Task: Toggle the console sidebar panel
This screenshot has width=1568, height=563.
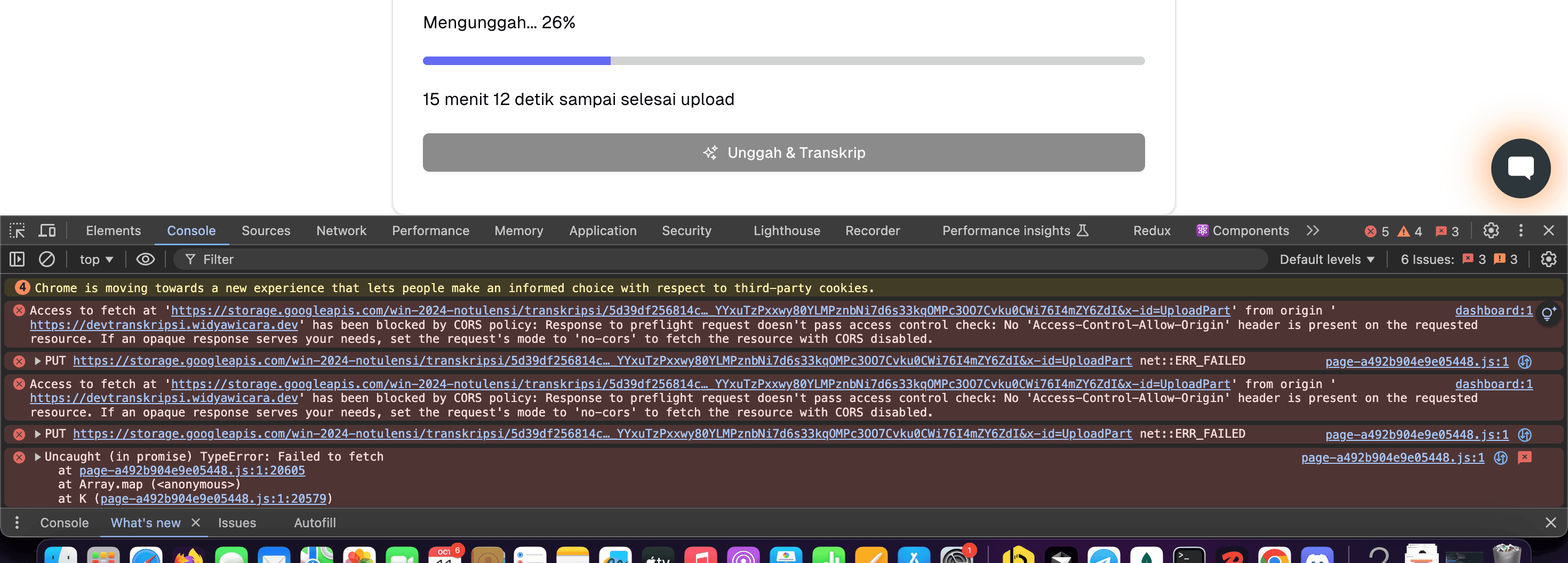Action: (17, 259)
